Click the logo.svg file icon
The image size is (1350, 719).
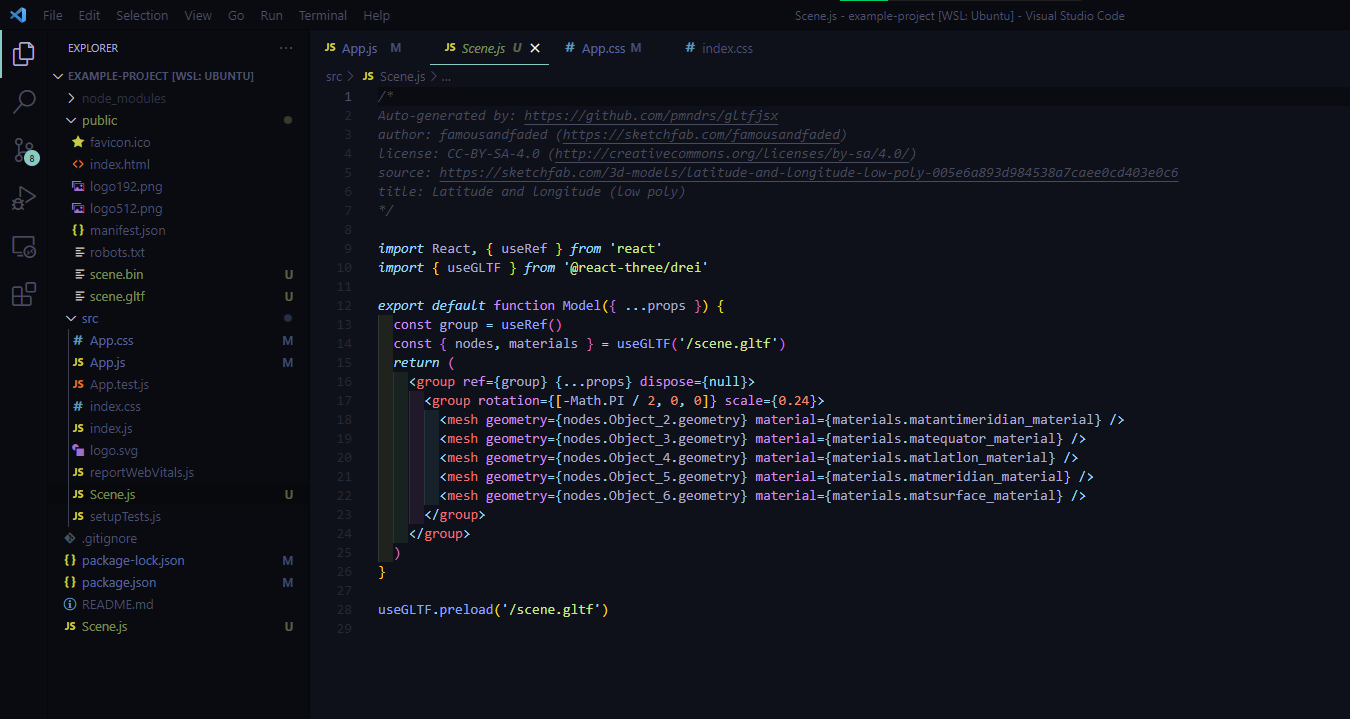point(79,450)
